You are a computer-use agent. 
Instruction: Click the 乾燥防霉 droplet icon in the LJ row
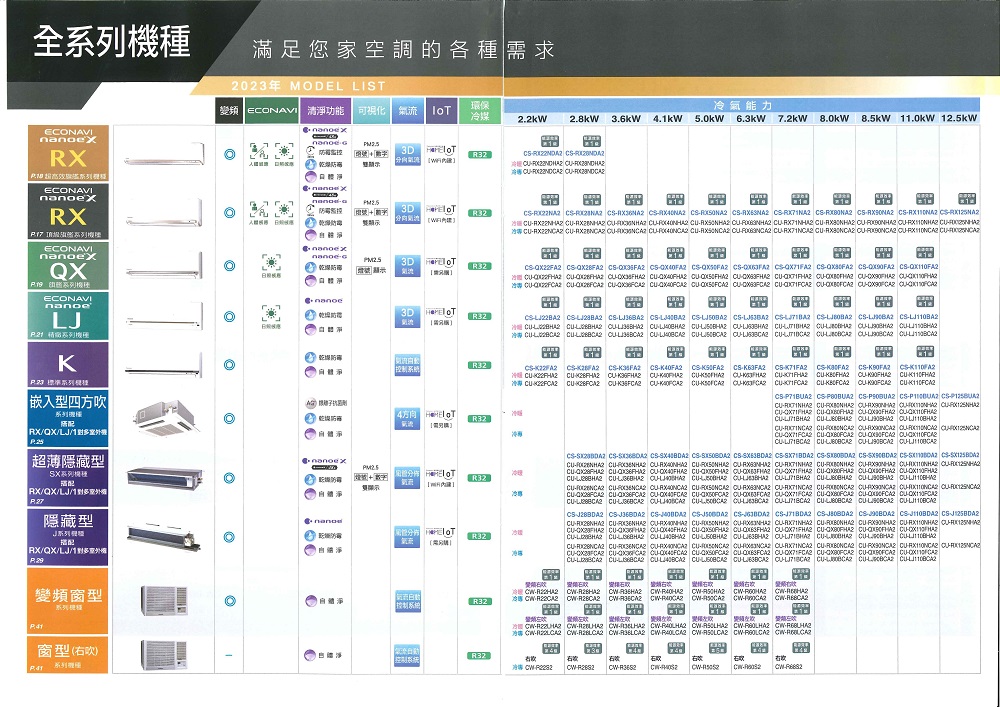[x=310, y=314]
